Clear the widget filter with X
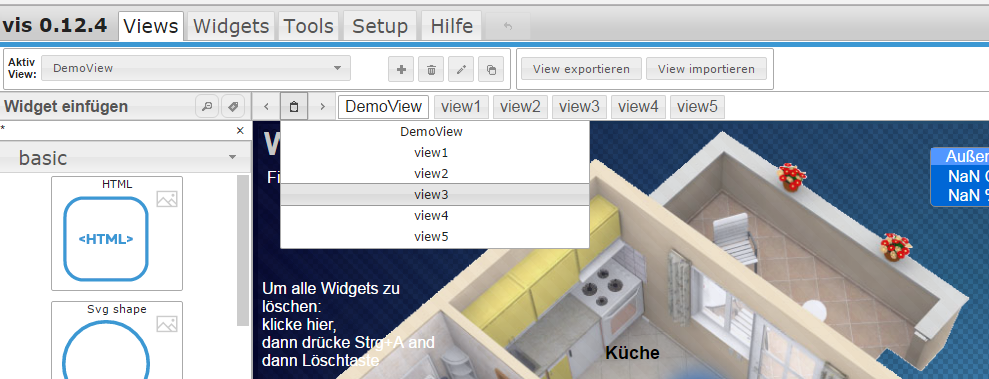Image resolution: width=989 pixels, height=379 pixels. pyautogui.click(x=240, y=131)
